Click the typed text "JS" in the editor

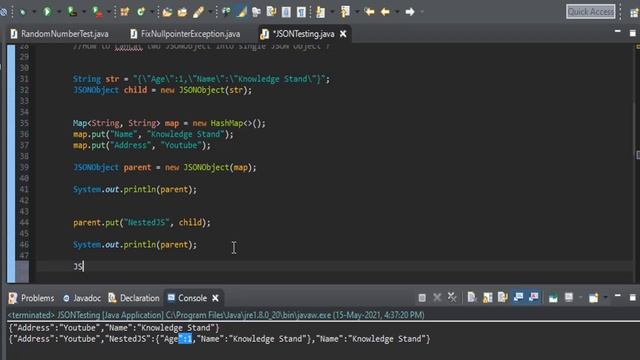click(78, 267)
